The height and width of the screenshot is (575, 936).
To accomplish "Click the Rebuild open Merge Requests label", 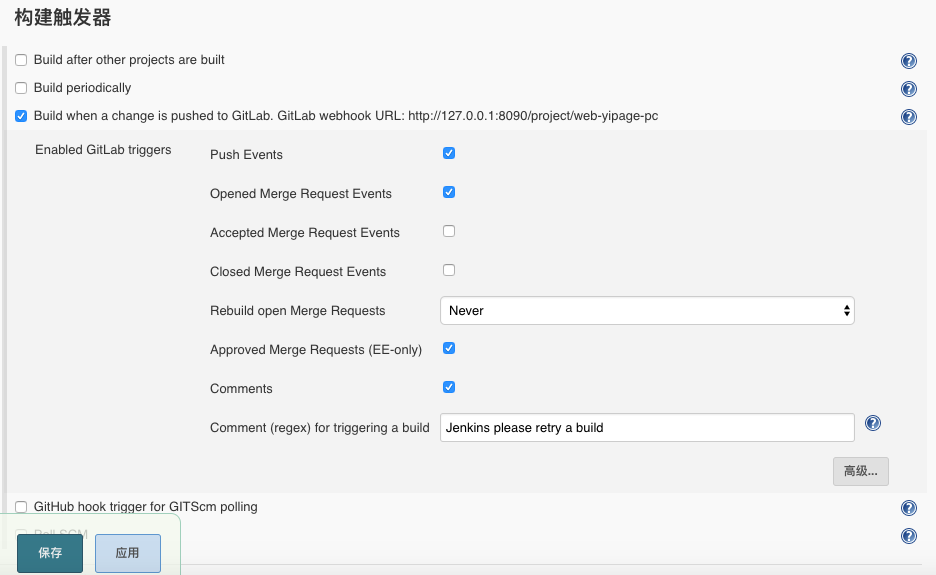I will 297,311.
